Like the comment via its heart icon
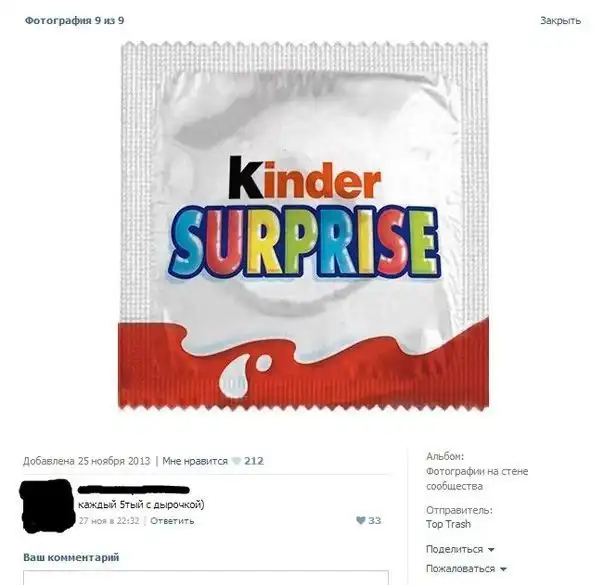Image resolution: width=604 pixels, height=585 pixels. point(361,520)
